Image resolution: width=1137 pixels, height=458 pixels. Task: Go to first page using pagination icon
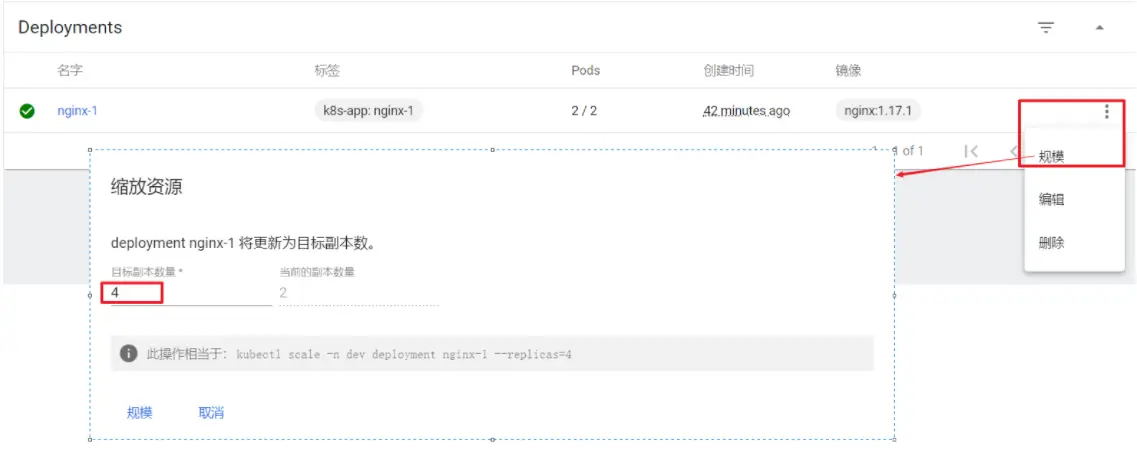(970, 151)
